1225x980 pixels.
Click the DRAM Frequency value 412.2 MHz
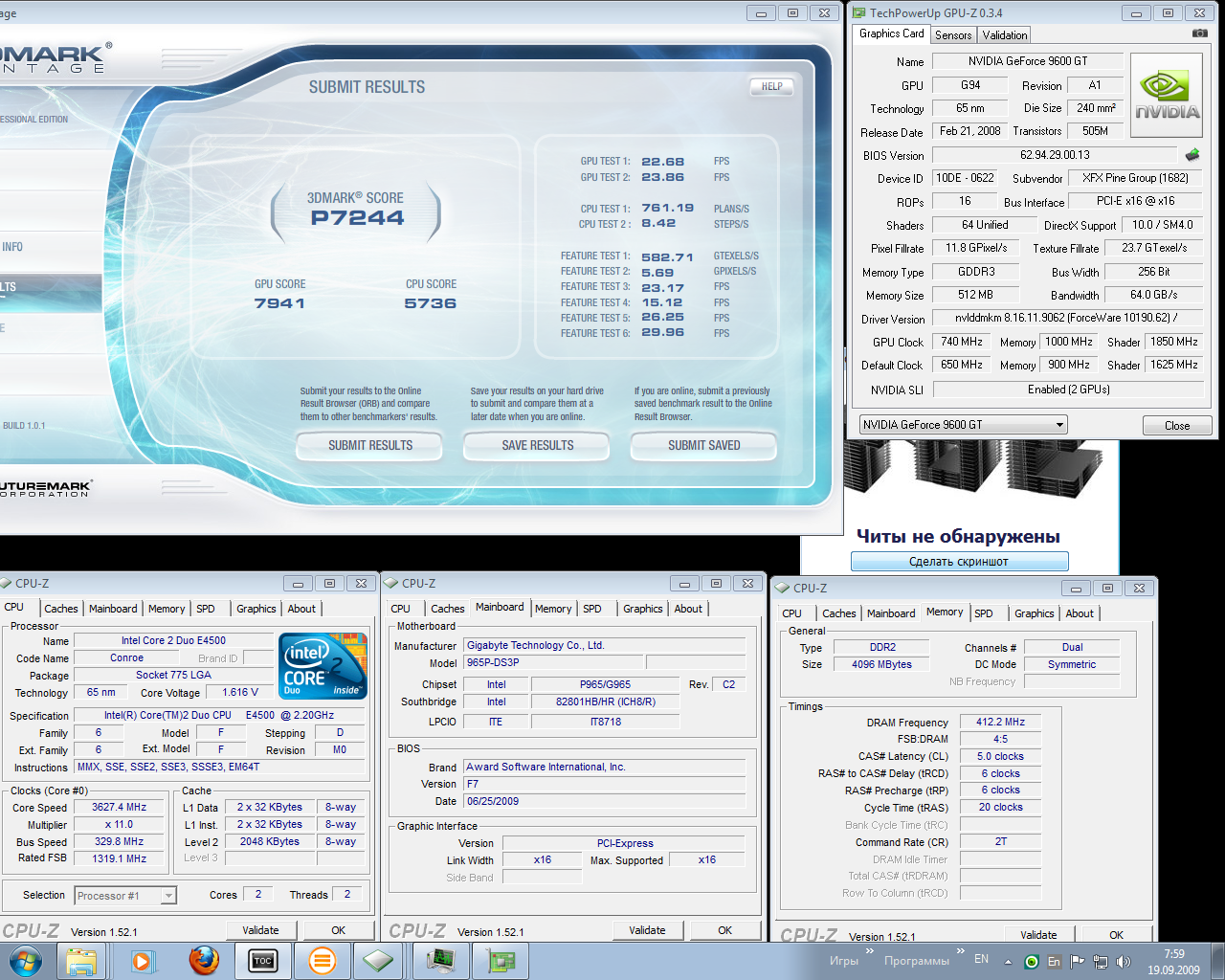1001,722
